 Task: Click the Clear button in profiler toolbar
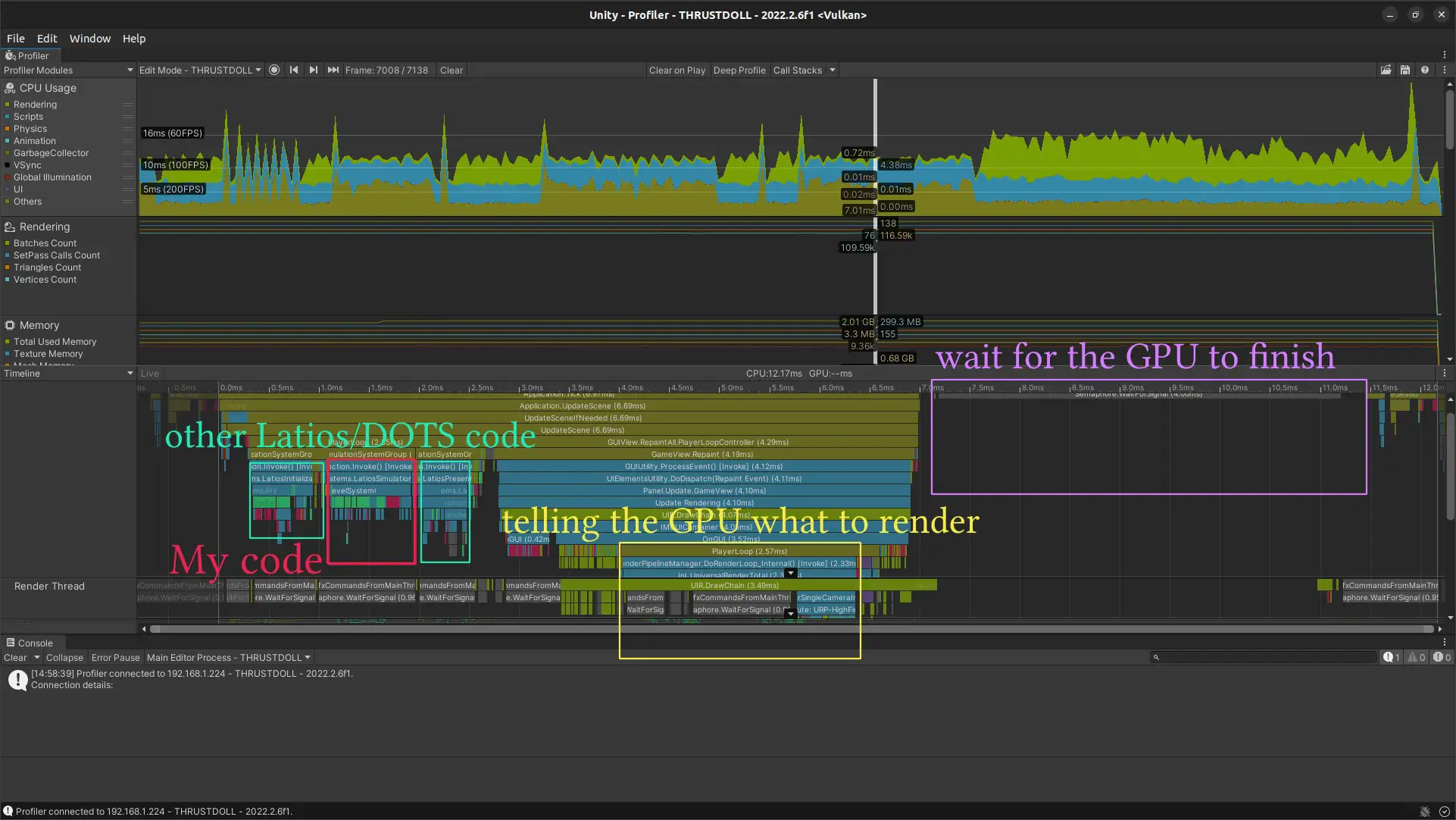449,70
